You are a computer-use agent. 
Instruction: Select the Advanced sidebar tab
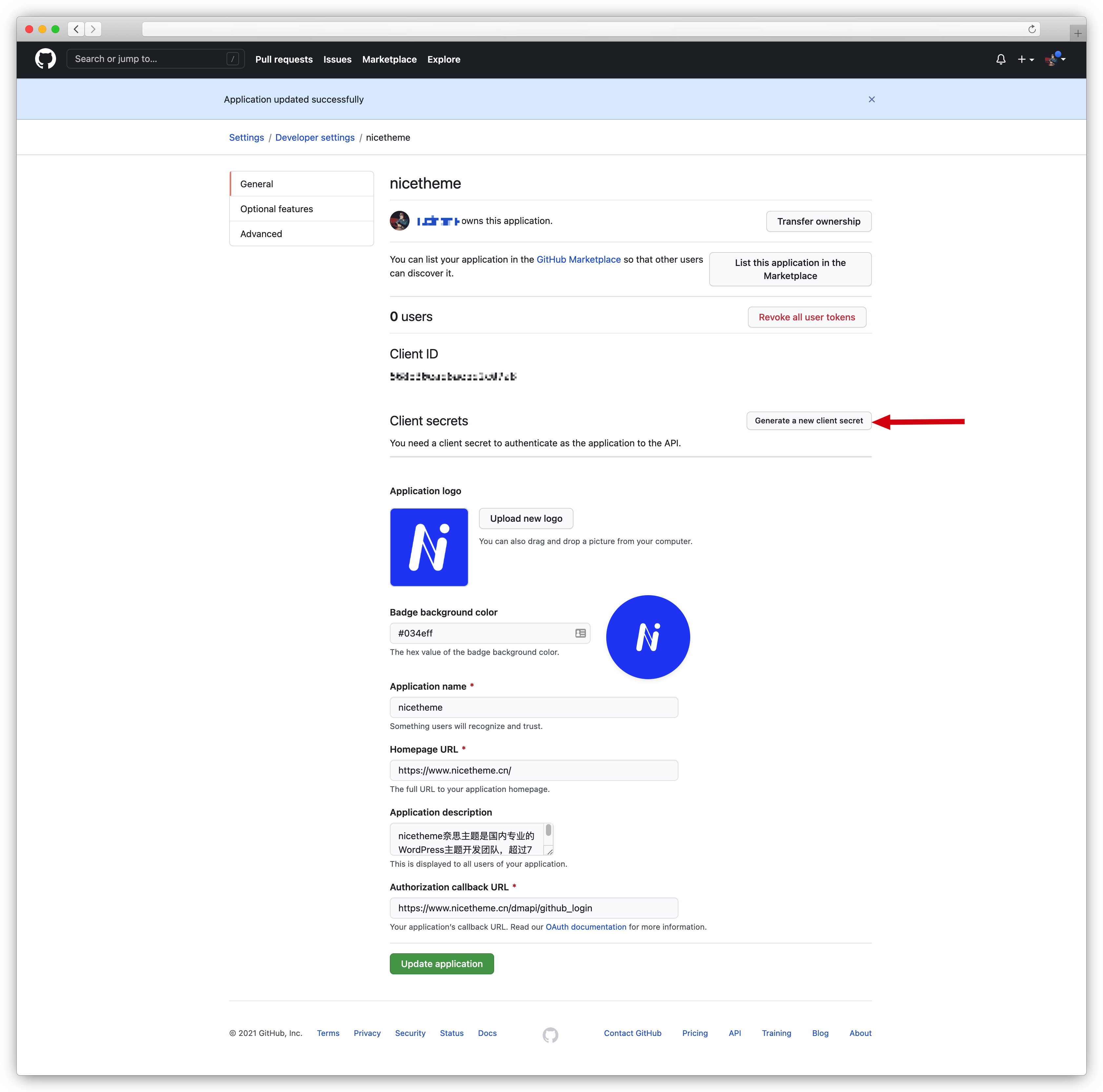point(301,233)
